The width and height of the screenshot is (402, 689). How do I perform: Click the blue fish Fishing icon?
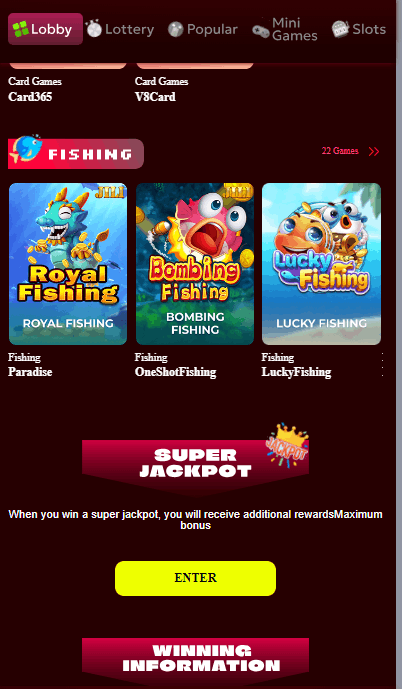[27, 149]
